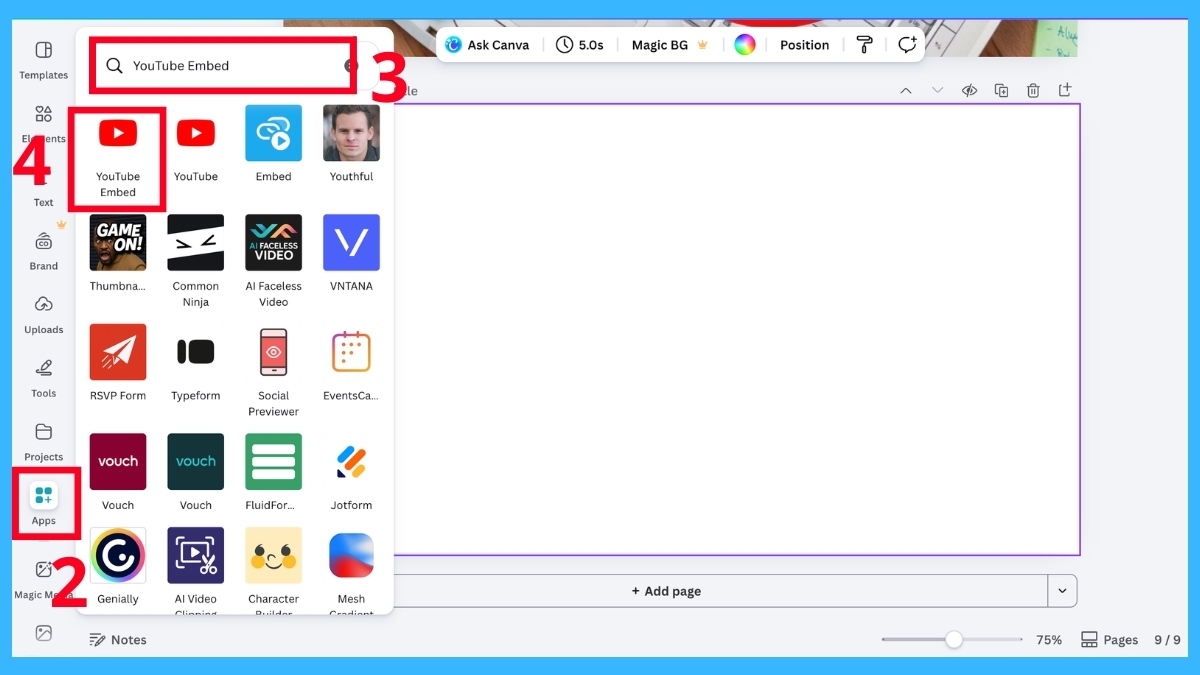Adjust the zoom slider

pos(952,638)
